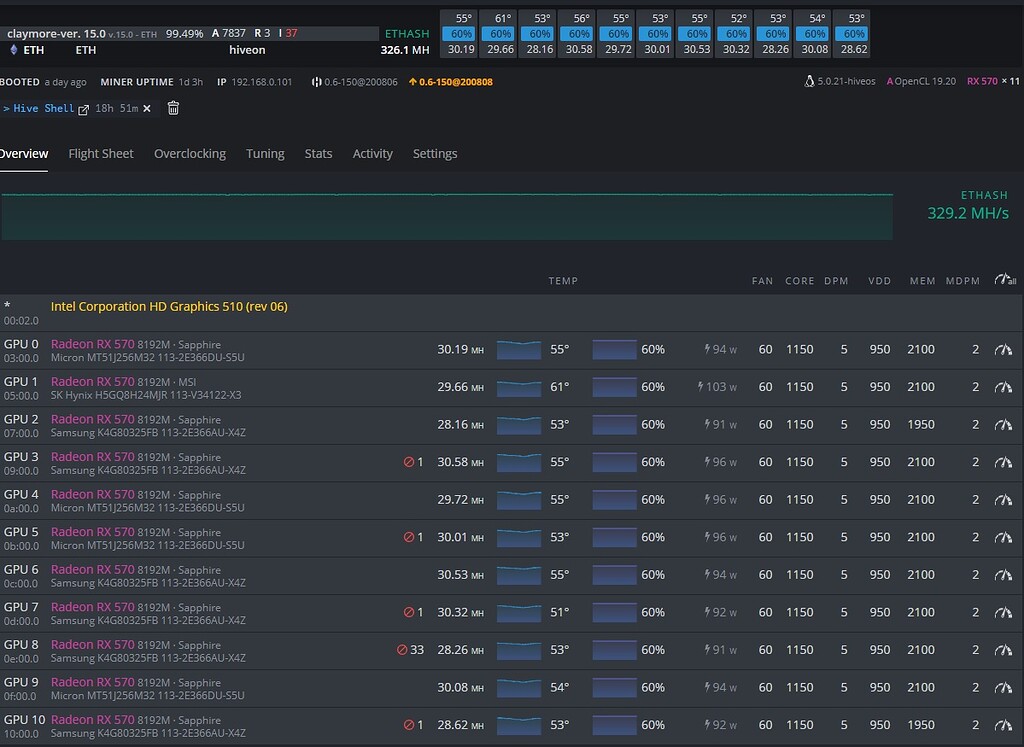Screen dimensions: 1024x747
Task: Click the overclock speedometer icon for GPU 3
Action: click(x=1002, y=462)
